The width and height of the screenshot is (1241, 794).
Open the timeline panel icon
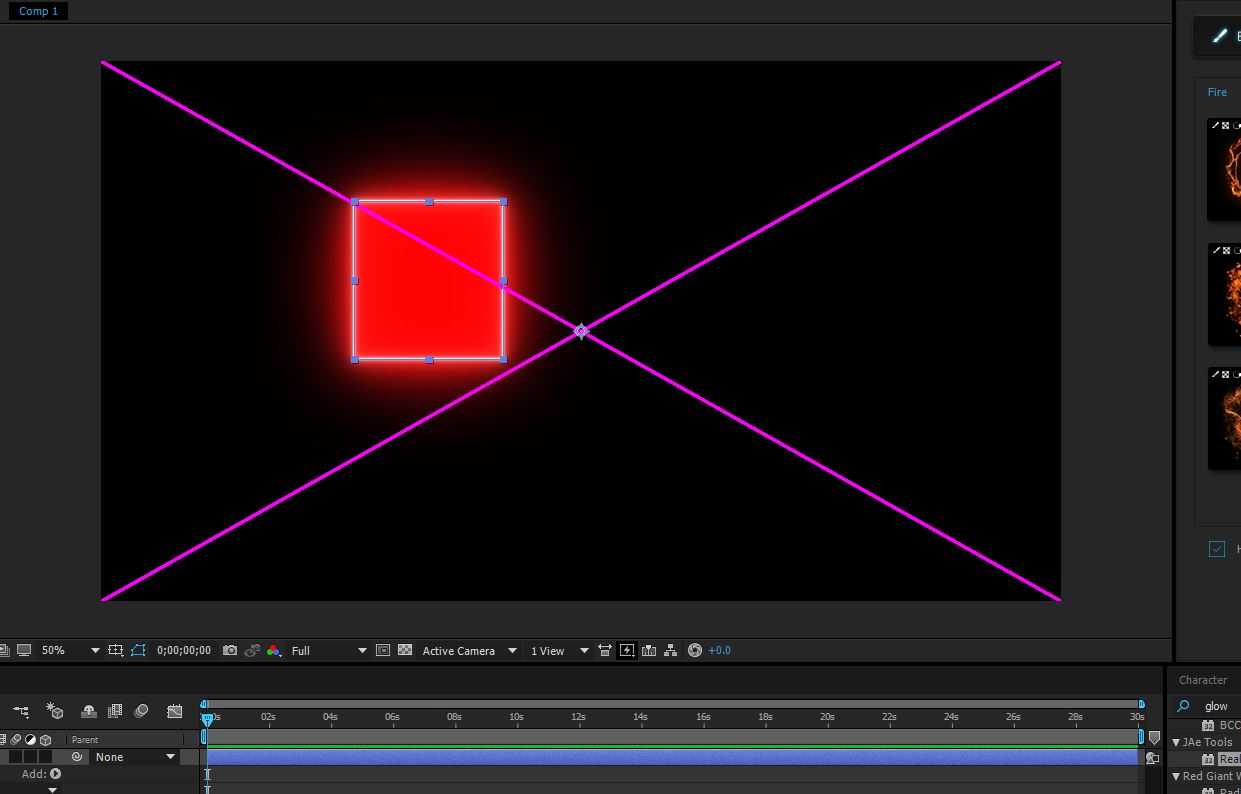click(649, 650)
